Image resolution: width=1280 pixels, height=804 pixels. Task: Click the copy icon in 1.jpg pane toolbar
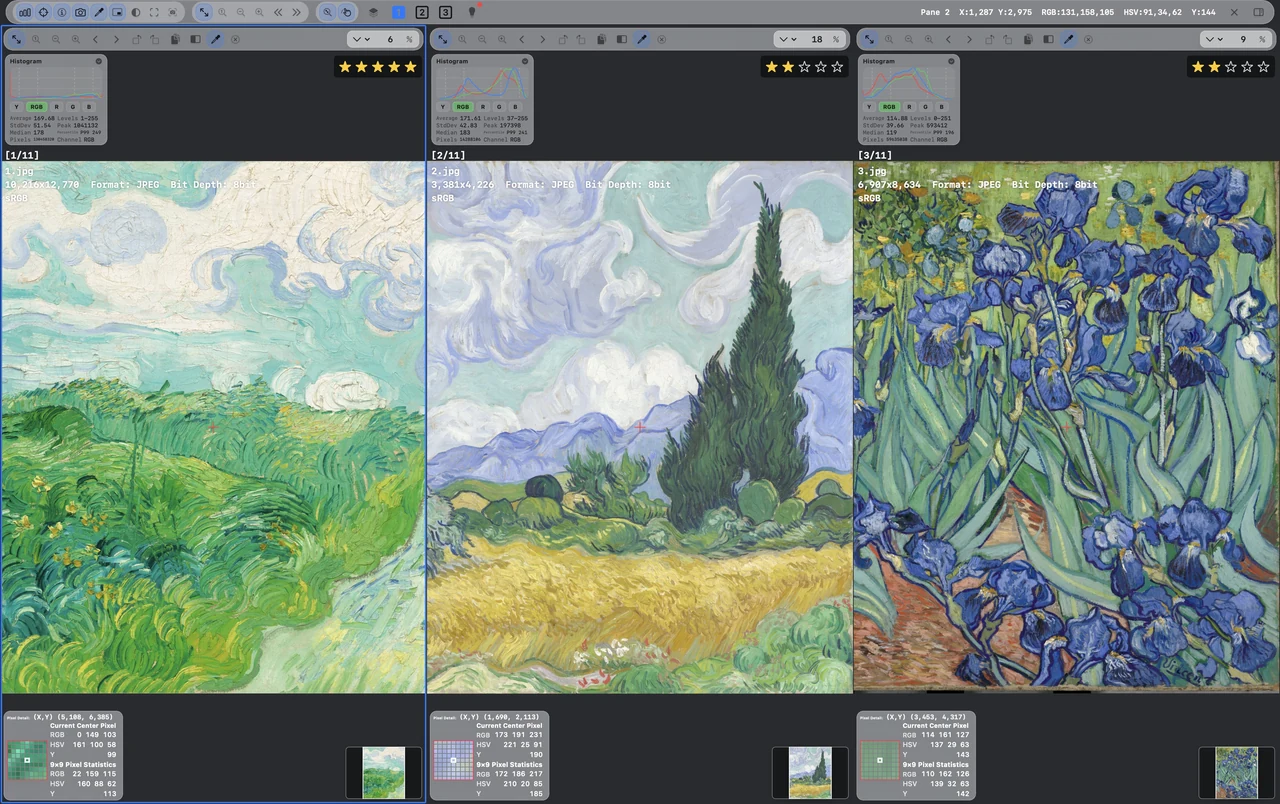coord(175,39)
